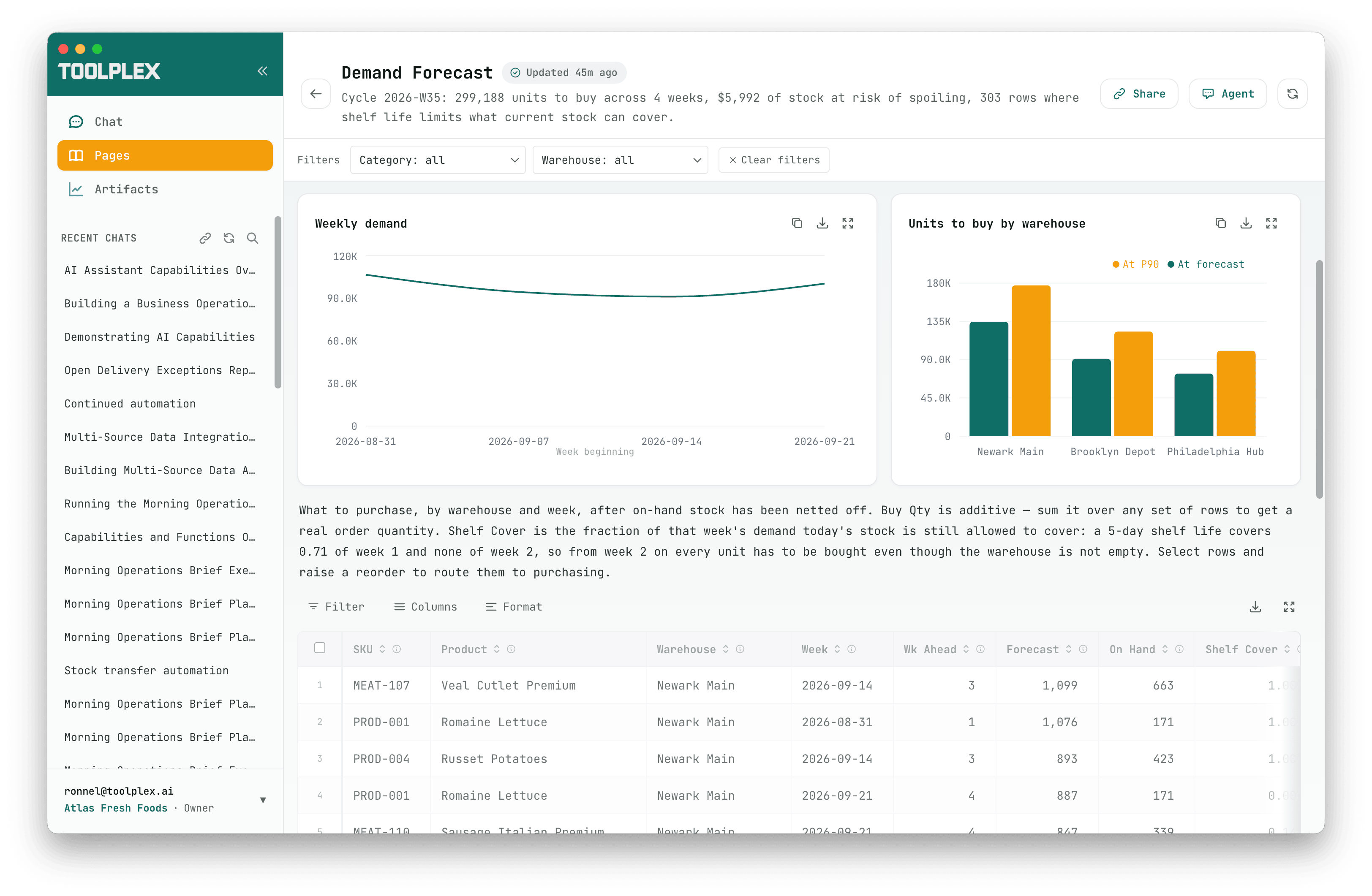Image resolution: width=1372 pixels, height=896 pixels.
Task: Toggle the select-all rows checkbox
Action: click(x=319, y=648)
